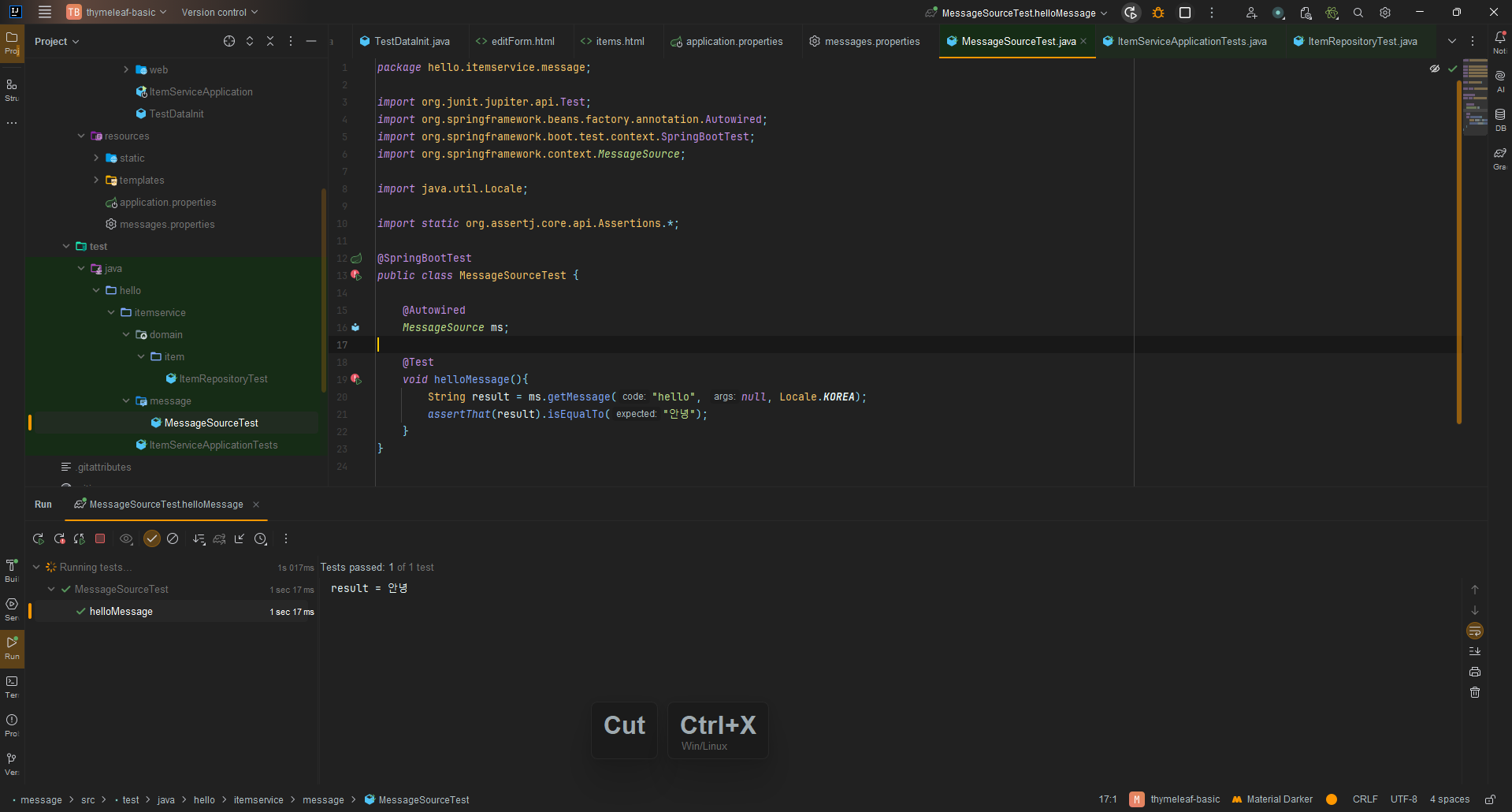This screenshot has height=812, width=1512.
Task: Collapse the test folder in tree
Action: [66, 246]
